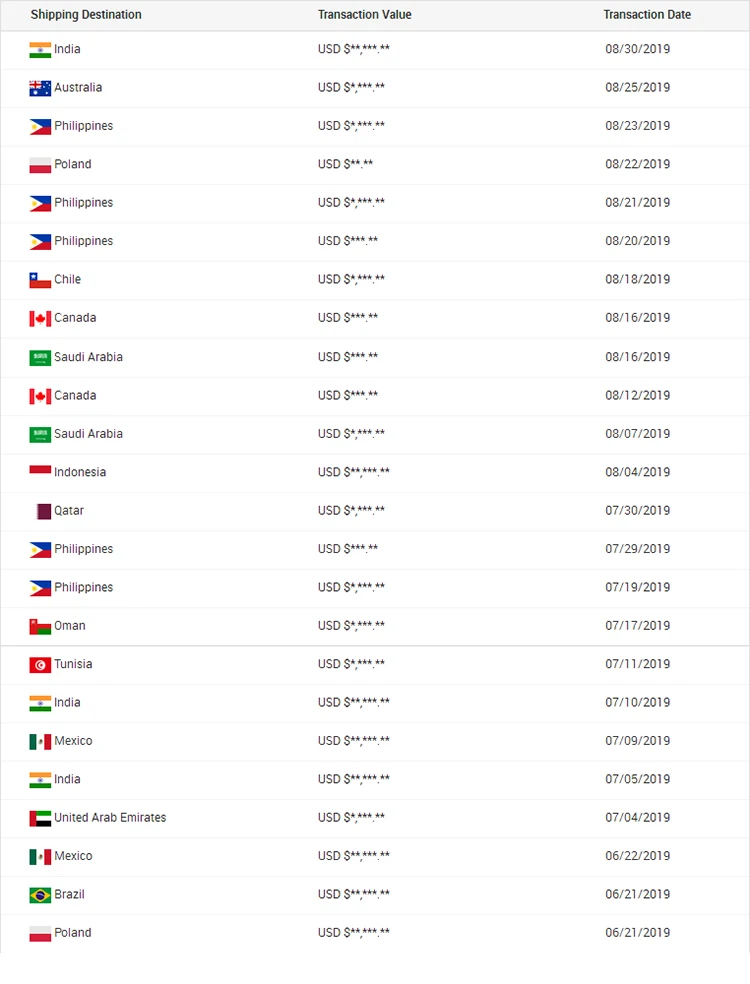Image resolution: width=750 pixels, height=984 pixels.
Task: Click the Oman flag icon
Action: [40, 626]
